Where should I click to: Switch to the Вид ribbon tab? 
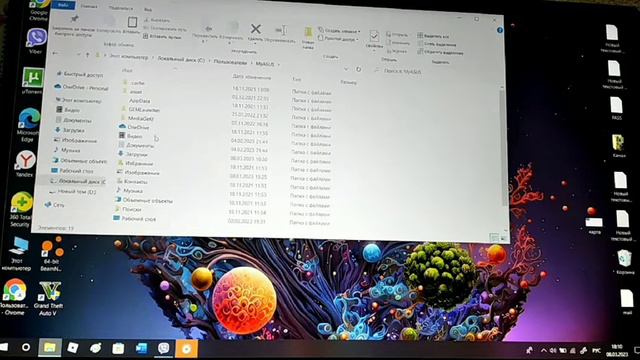148,9
